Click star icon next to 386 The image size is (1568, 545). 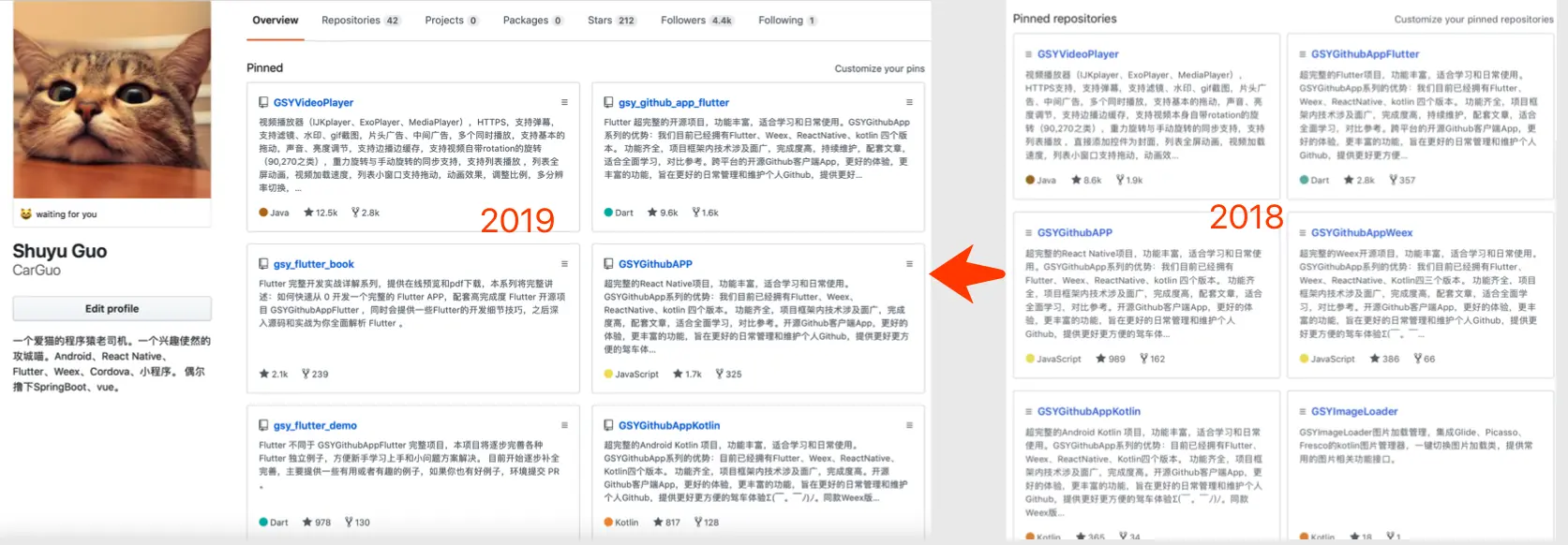coord(1375,359)
